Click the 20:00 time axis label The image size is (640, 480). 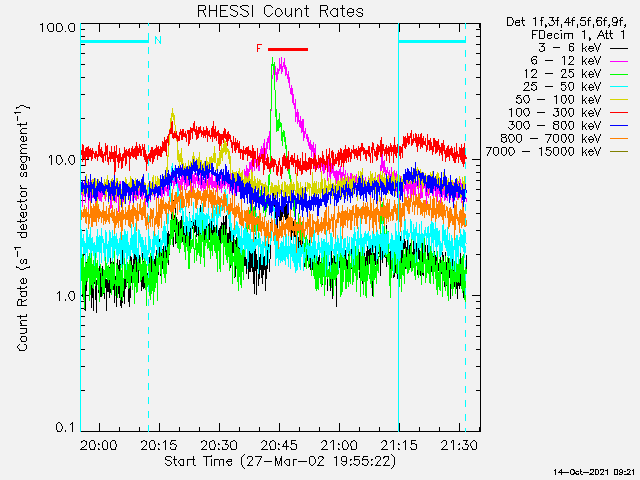(x=98, y=445)
